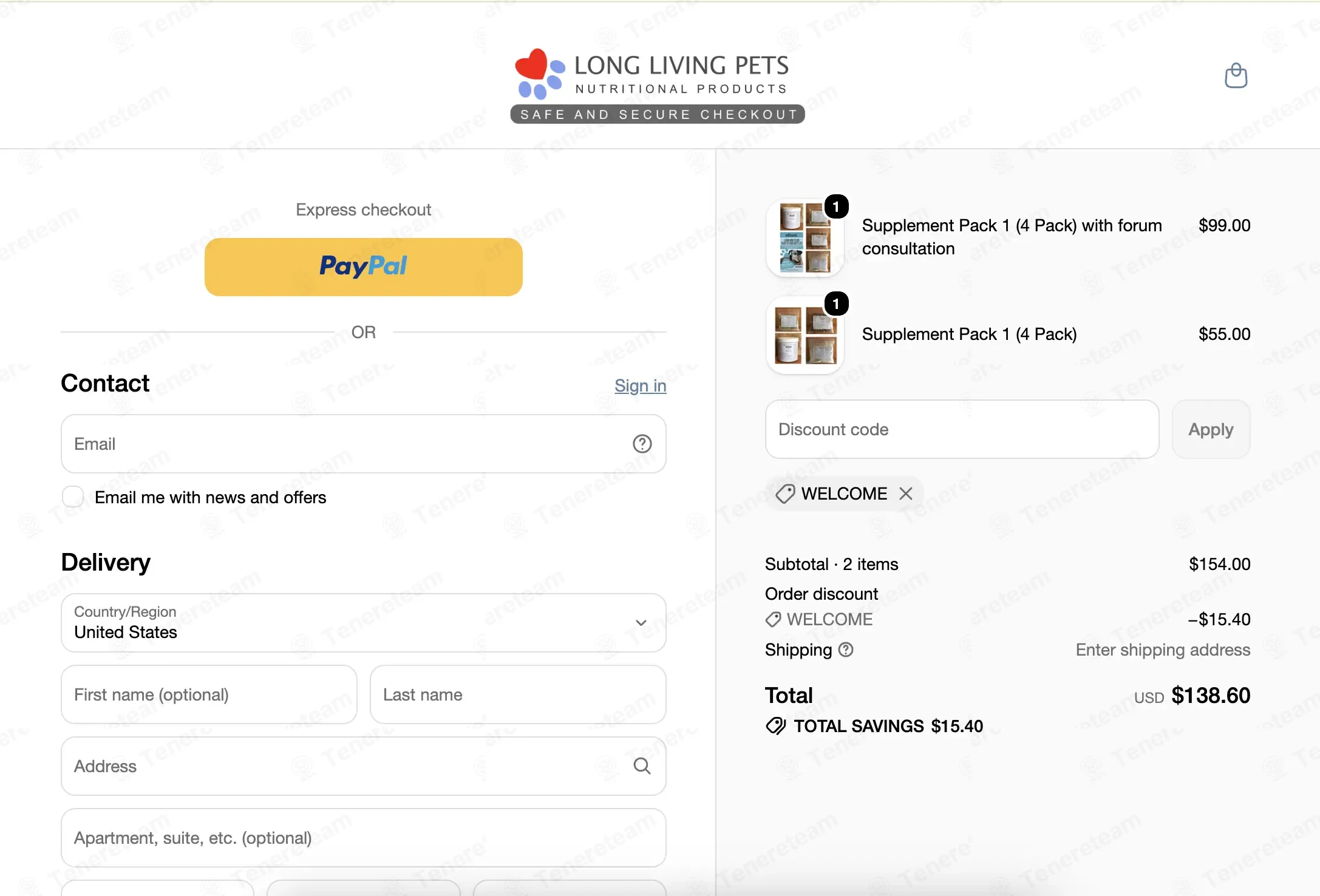
Task: Click the address search magnifier icon
Action: (x=642, y=766)
